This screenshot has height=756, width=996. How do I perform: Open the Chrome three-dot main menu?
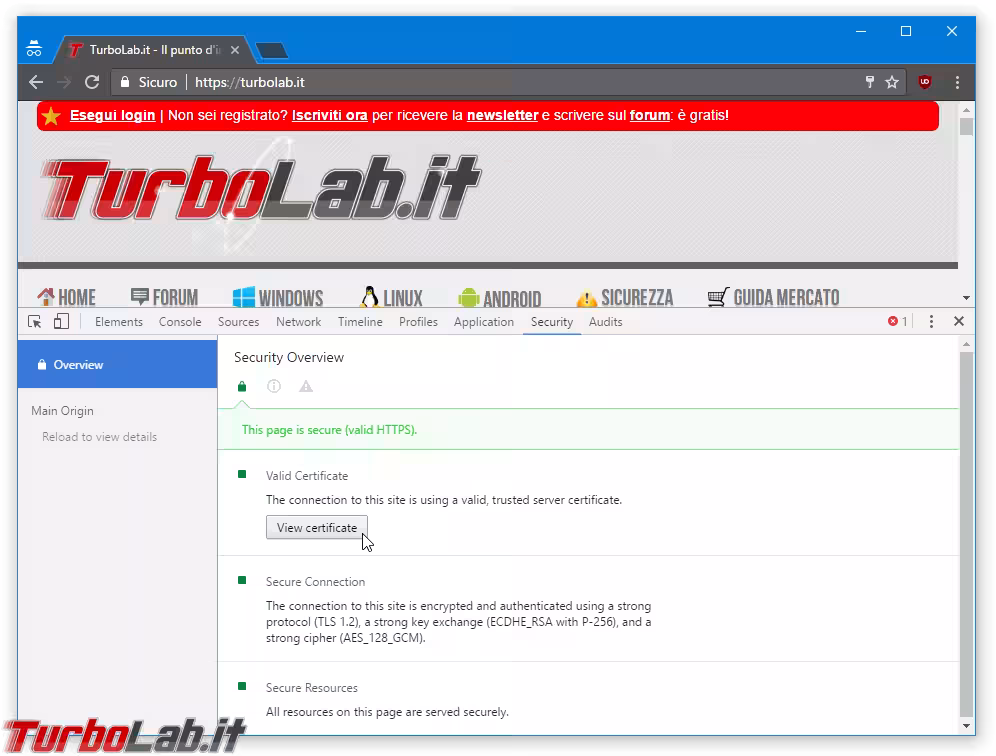click(x=957, y=82)
